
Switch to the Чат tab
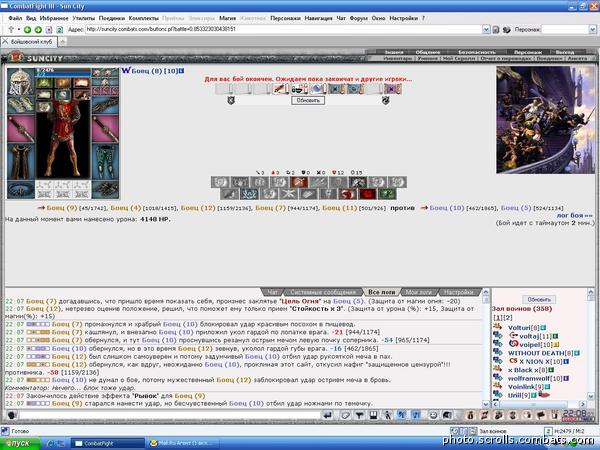point(273,292)
